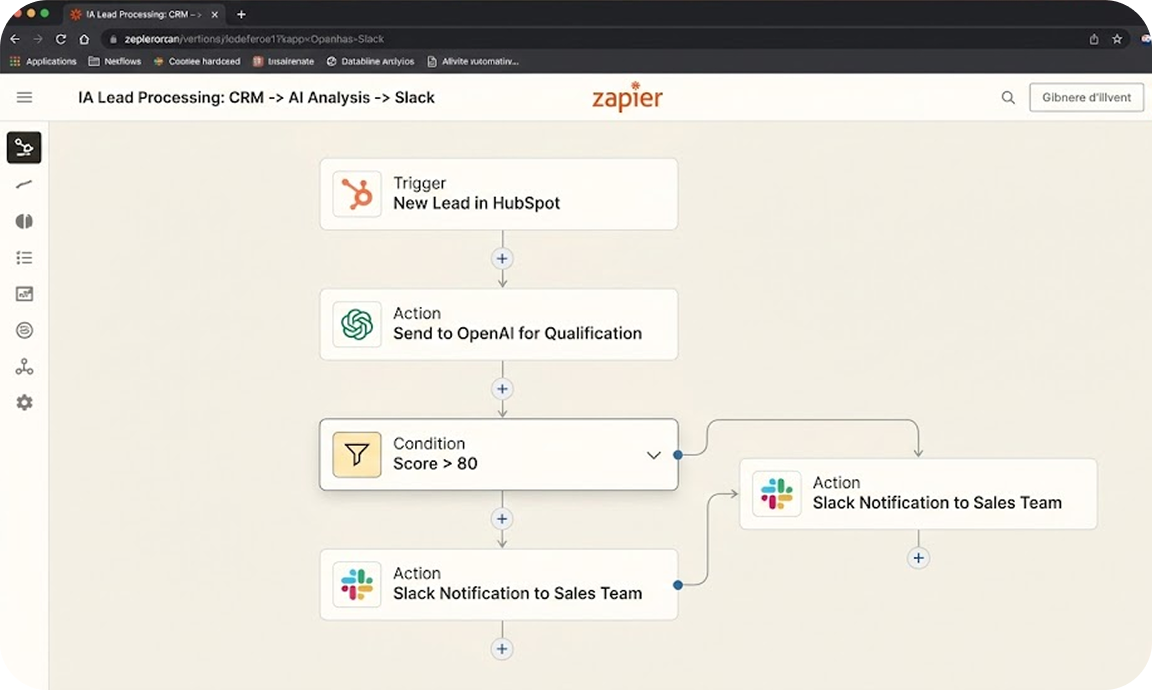Click the workflow title IA Lead Processing
The height and width of the screenshot is (690, 1152).
[256, 97]
